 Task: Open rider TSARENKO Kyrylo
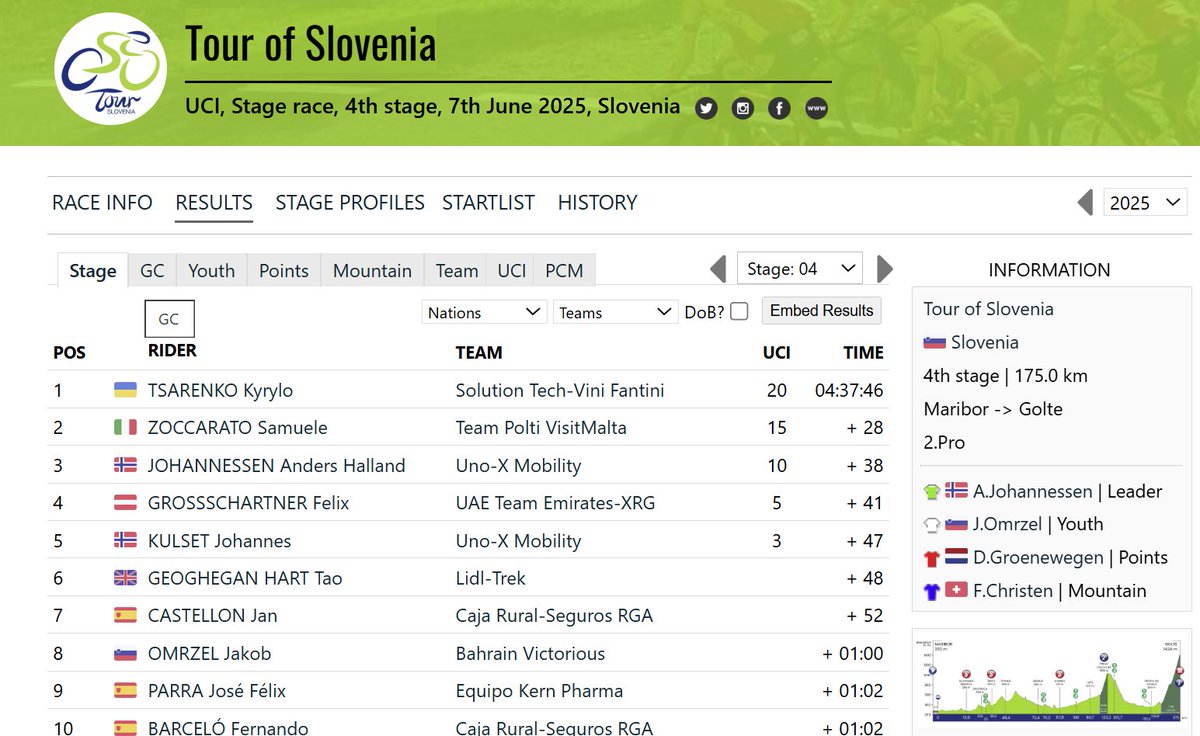point(220,390)
